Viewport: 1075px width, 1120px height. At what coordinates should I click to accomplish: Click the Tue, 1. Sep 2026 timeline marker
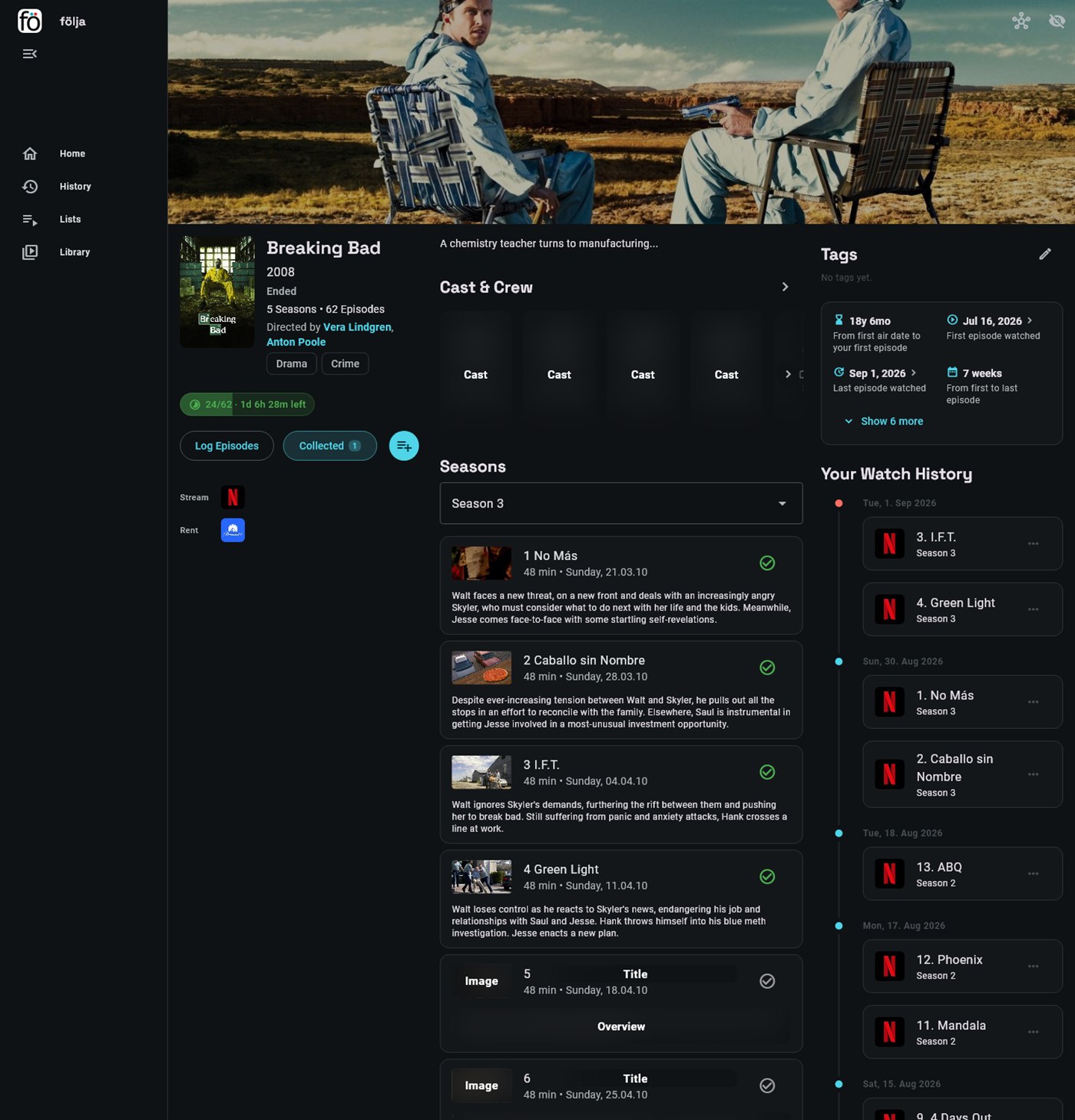point(838,504)
